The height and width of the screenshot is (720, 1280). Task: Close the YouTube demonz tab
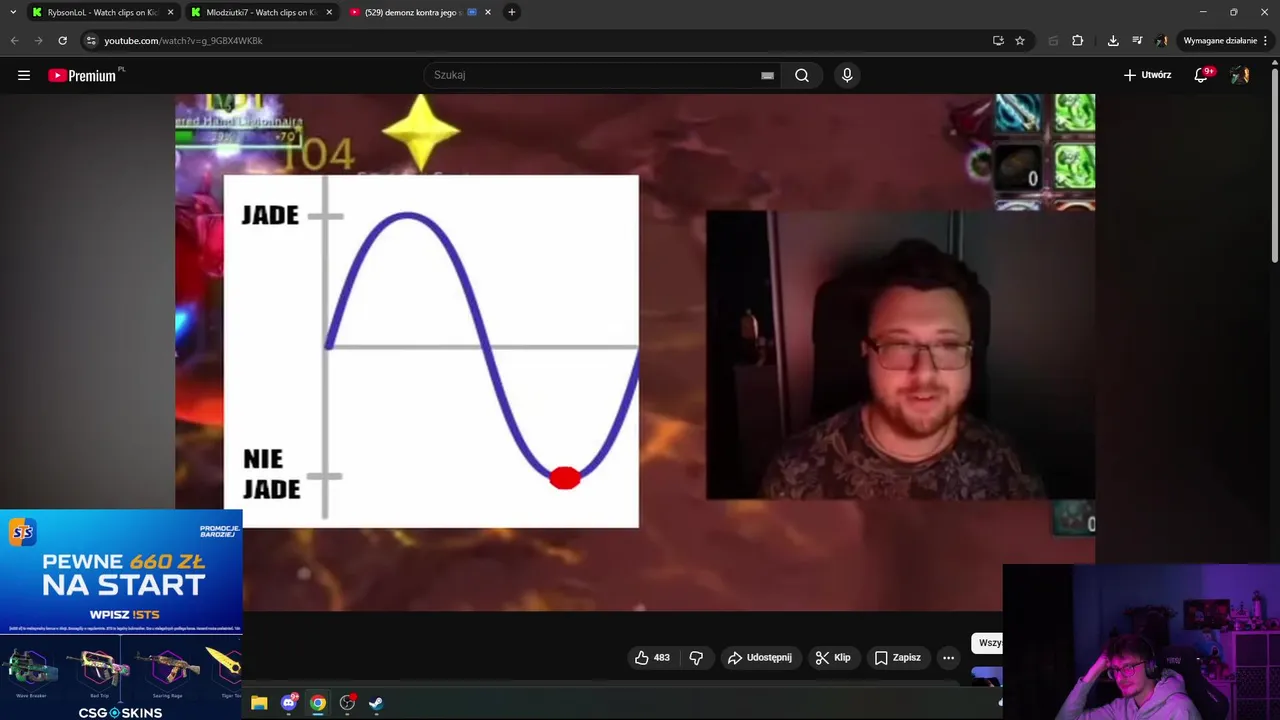487,12
